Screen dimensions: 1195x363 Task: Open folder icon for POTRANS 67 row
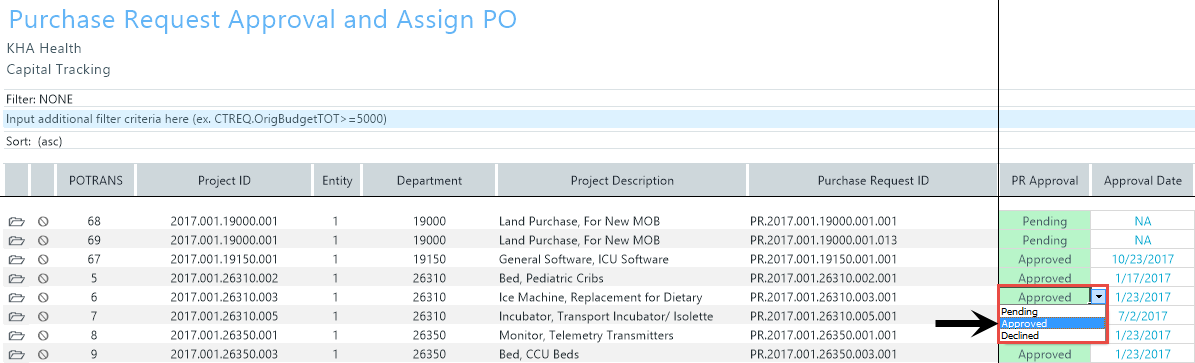(17, 259)
